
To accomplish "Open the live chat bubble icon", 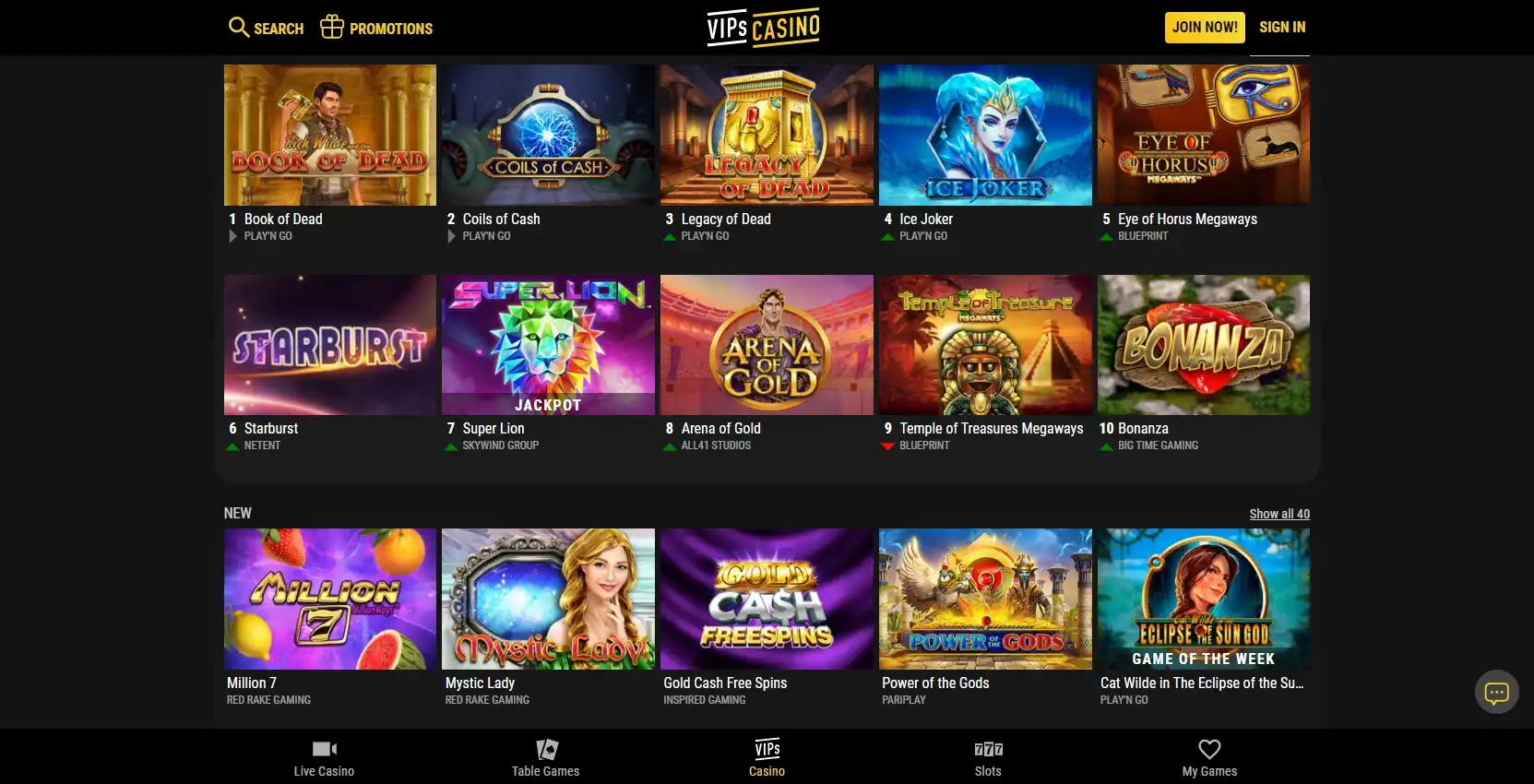I will point(1496,692).
